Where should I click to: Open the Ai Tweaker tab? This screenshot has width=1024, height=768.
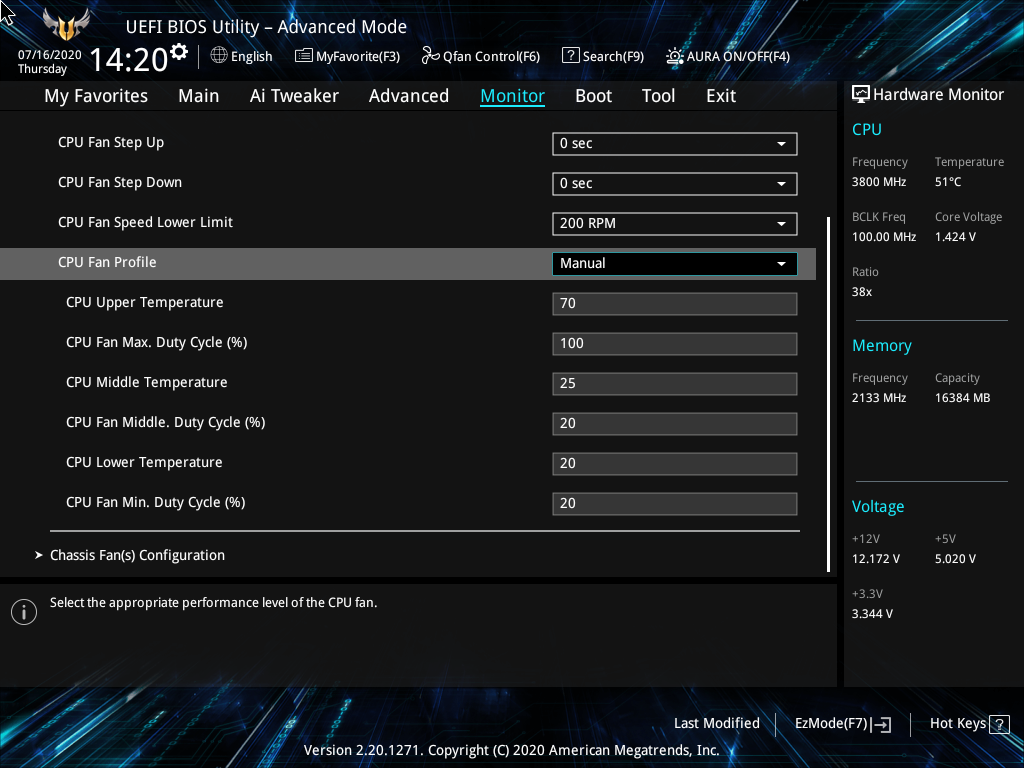click(x=294, y=96)
